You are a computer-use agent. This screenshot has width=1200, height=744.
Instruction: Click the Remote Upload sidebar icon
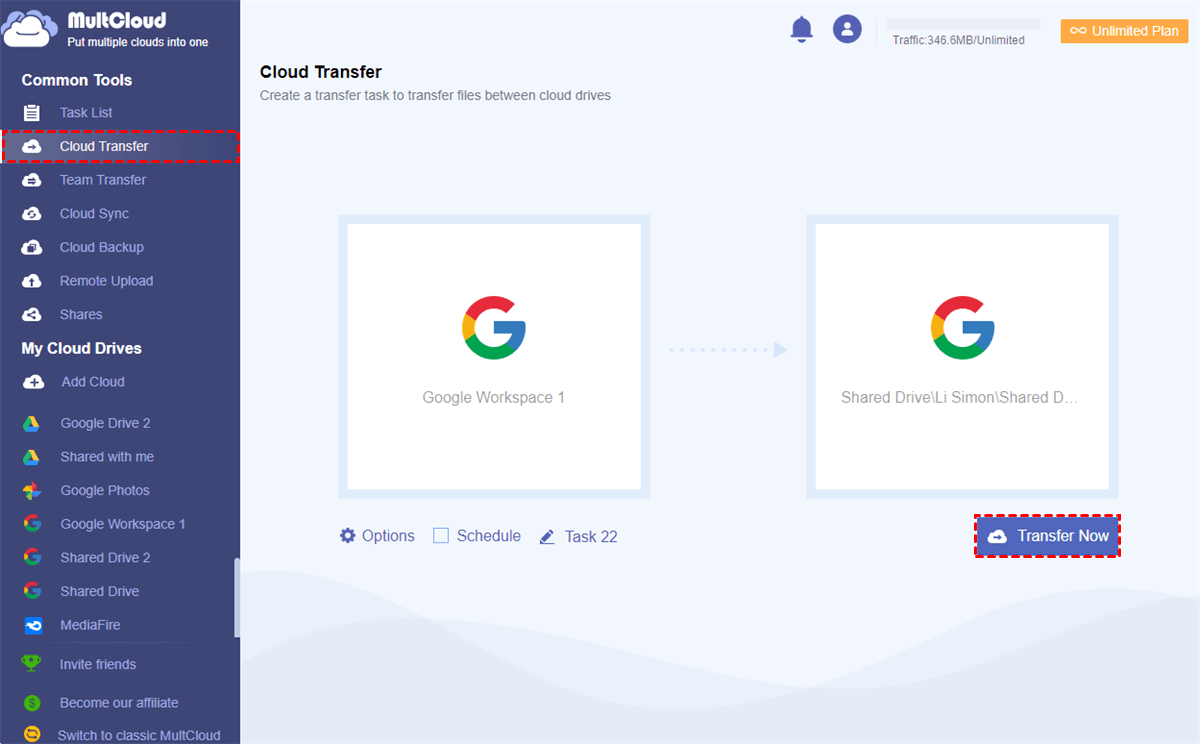(32, 281)
